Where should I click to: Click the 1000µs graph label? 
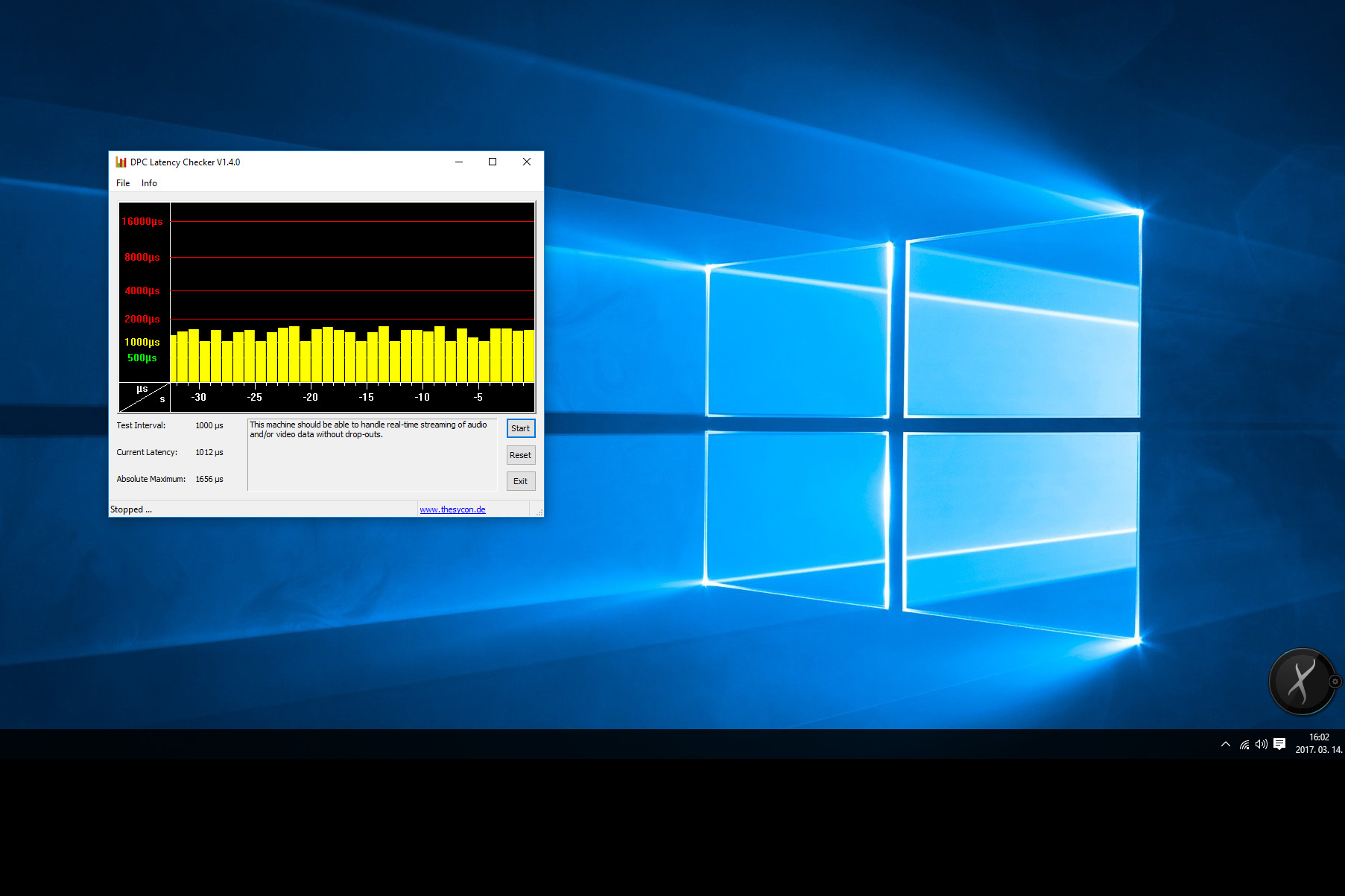point(142,342)
